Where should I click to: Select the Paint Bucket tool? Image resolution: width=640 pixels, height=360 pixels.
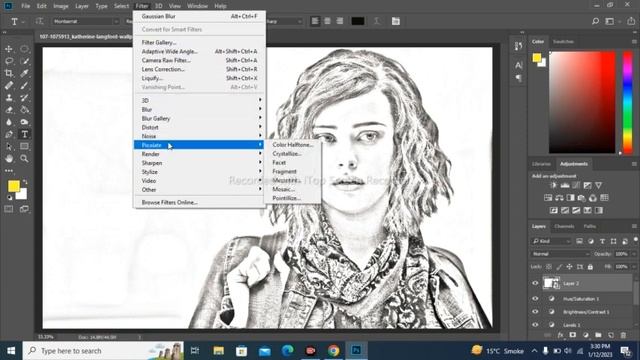(x=24, y=110)
